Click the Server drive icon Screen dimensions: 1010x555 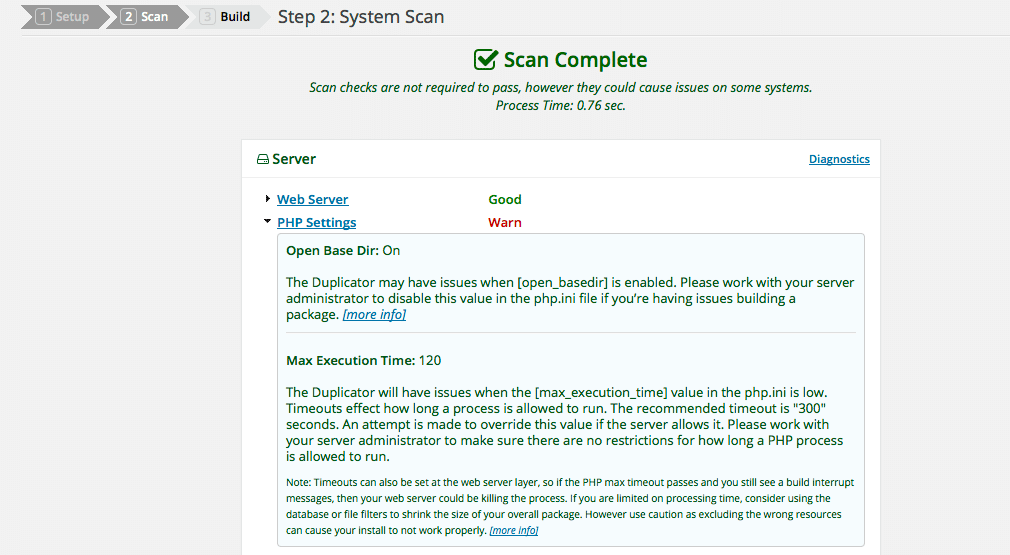263,159
